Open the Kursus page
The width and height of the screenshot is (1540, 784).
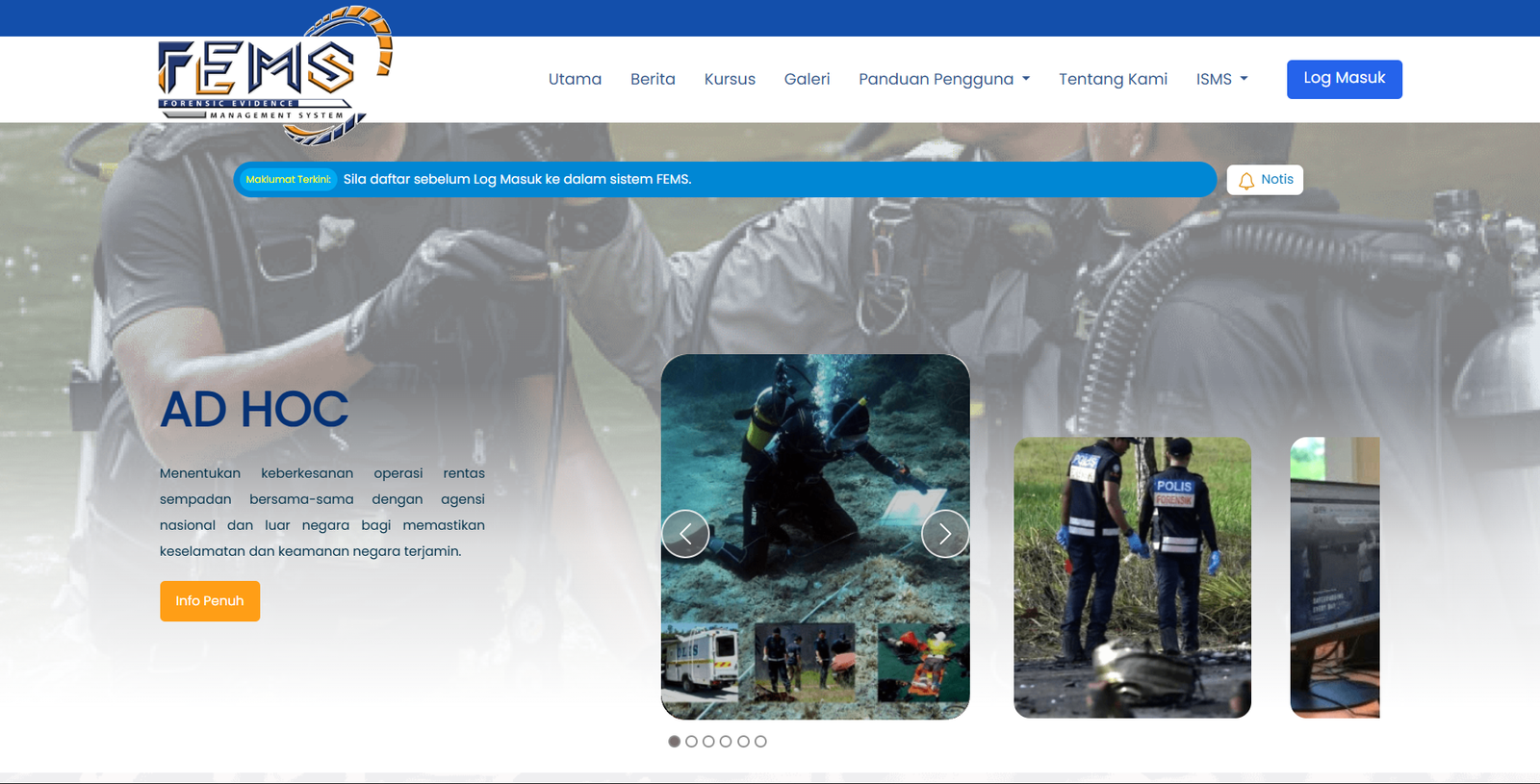pos(730,79)
